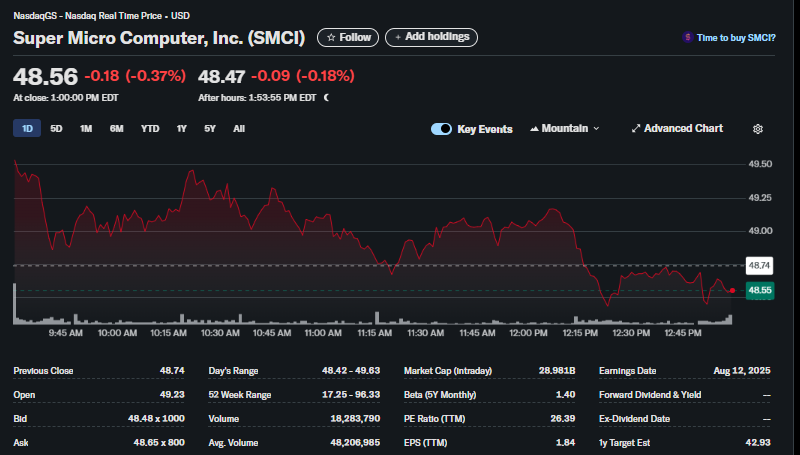The image size is (800, 455).
Task: Click the tall volume bar at market open
Action: tap(15, 304)
